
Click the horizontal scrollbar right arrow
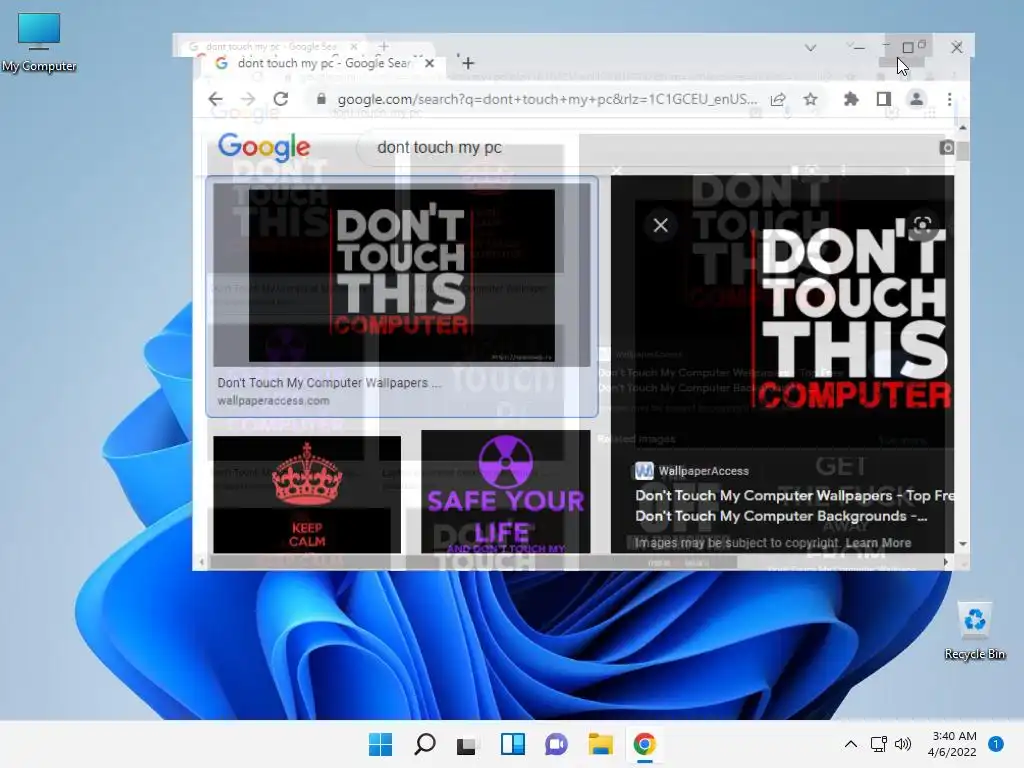coord(946,561)
